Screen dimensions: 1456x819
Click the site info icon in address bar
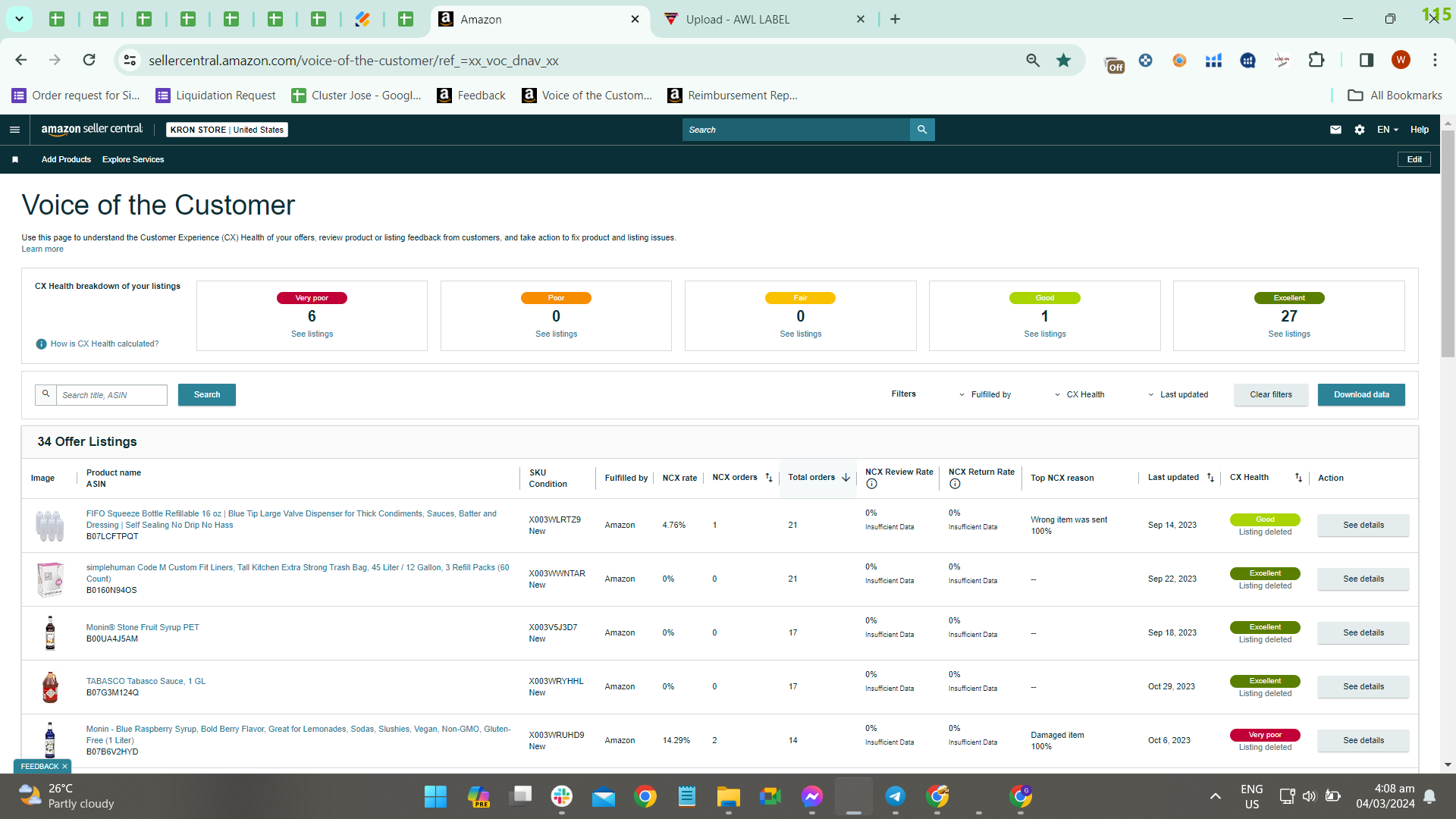[130, 60]
